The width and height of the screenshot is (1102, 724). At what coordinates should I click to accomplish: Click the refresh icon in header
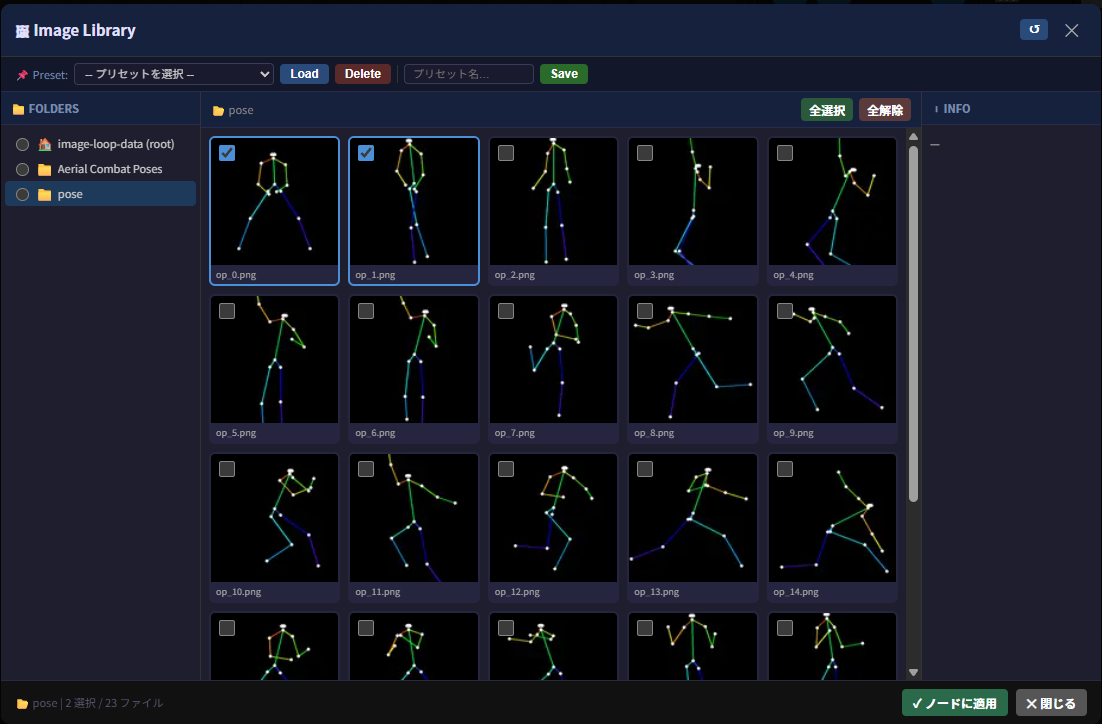tap(1033, 30)
